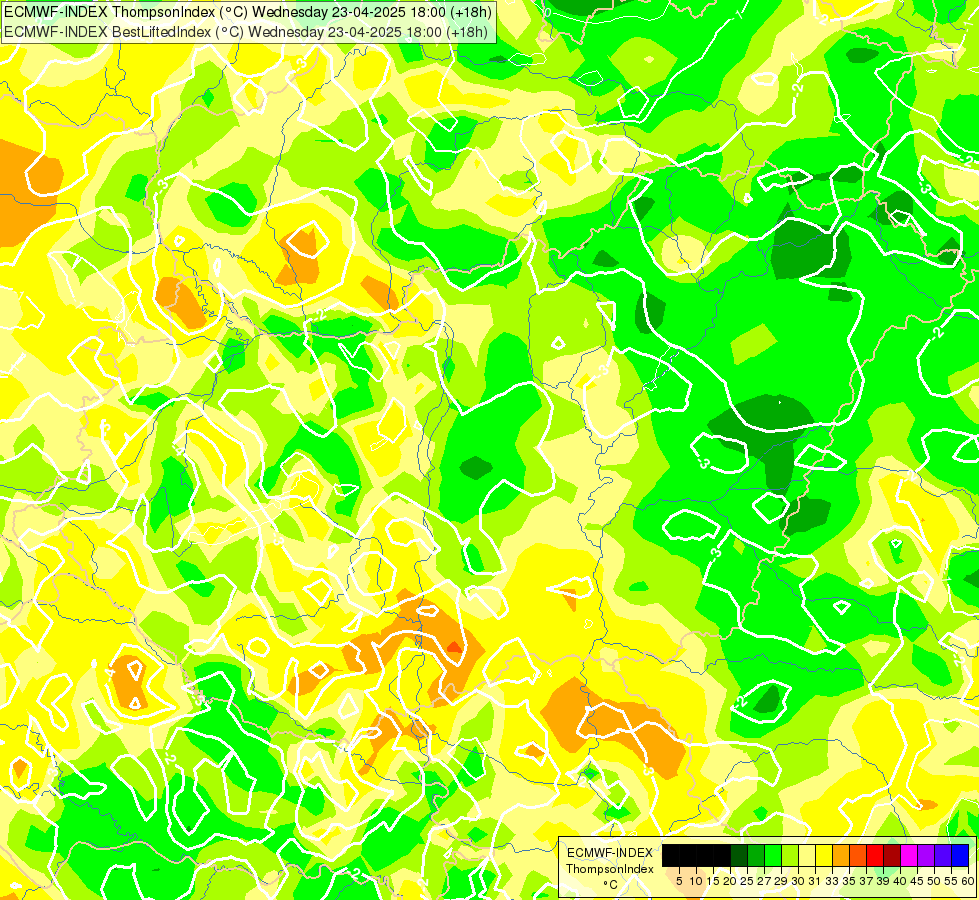979x900 pixels.
Task: Click the legend tick value 35
Action: click(x=850, y=881)
